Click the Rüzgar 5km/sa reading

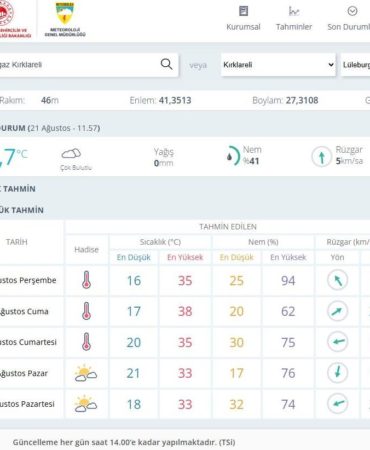tap(349, 155)
